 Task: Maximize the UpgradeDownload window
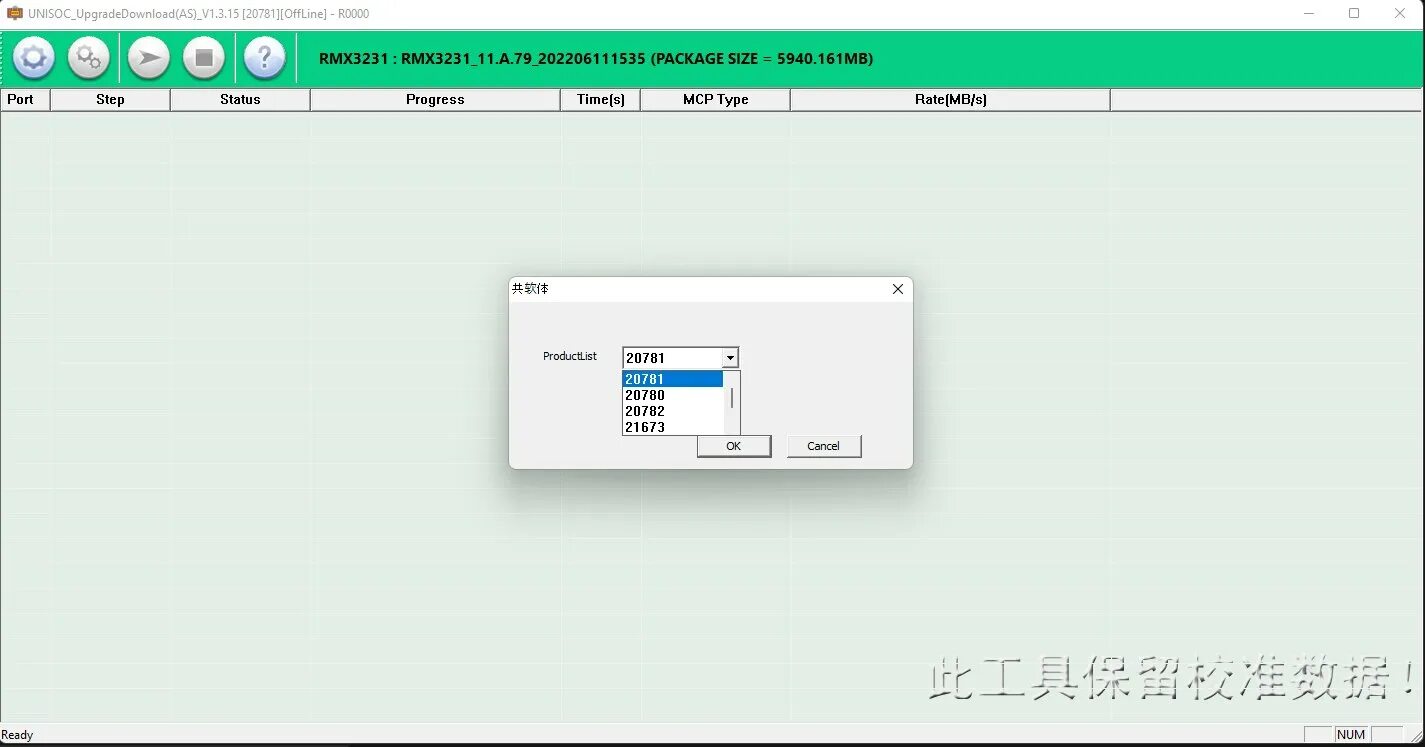[x=1354, y=14]
